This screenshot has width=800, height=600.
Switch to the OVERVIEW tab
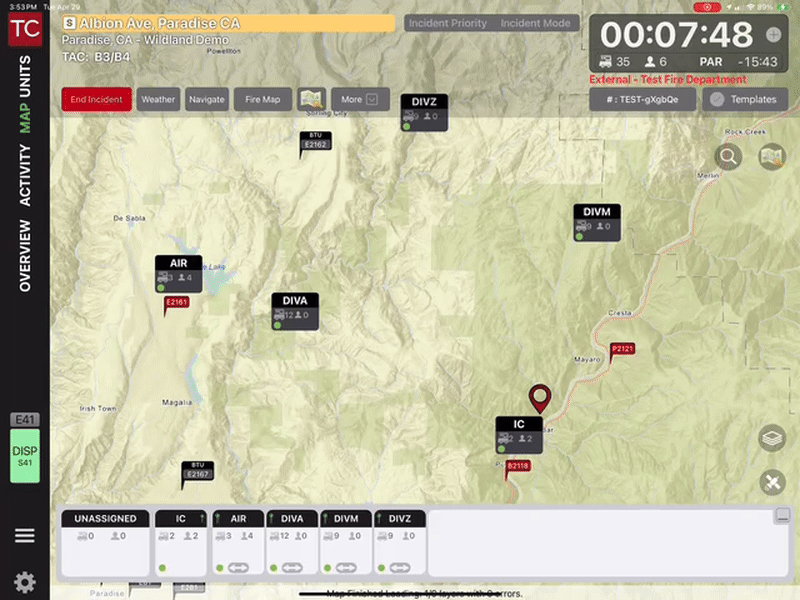click(25, 256)
